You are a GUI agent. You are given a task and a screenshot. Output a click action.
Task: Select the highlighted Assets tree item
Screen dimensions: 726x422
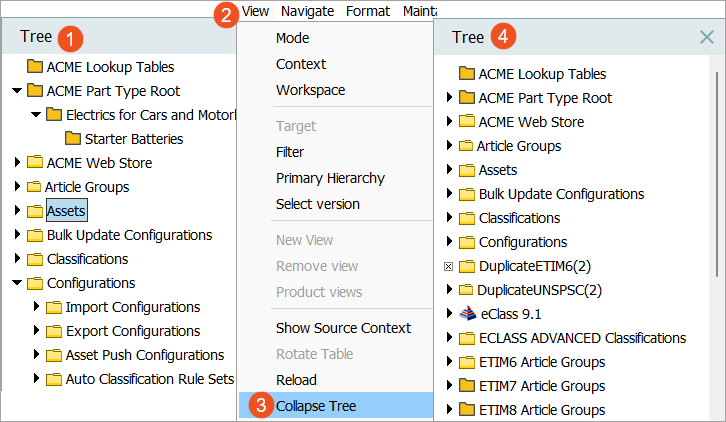pos(67,211)
